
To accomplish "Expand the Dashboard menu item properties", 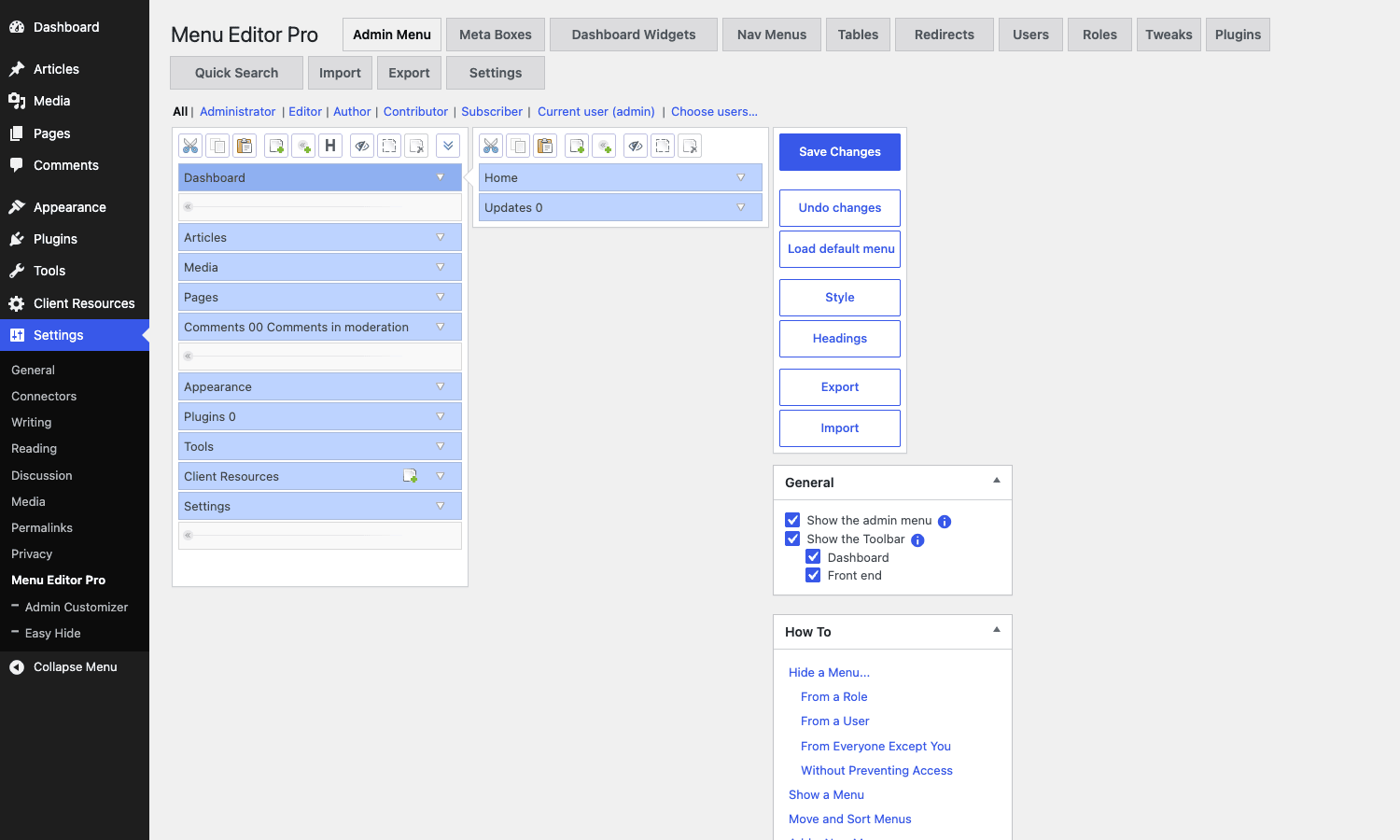I will tap(441, 177).
